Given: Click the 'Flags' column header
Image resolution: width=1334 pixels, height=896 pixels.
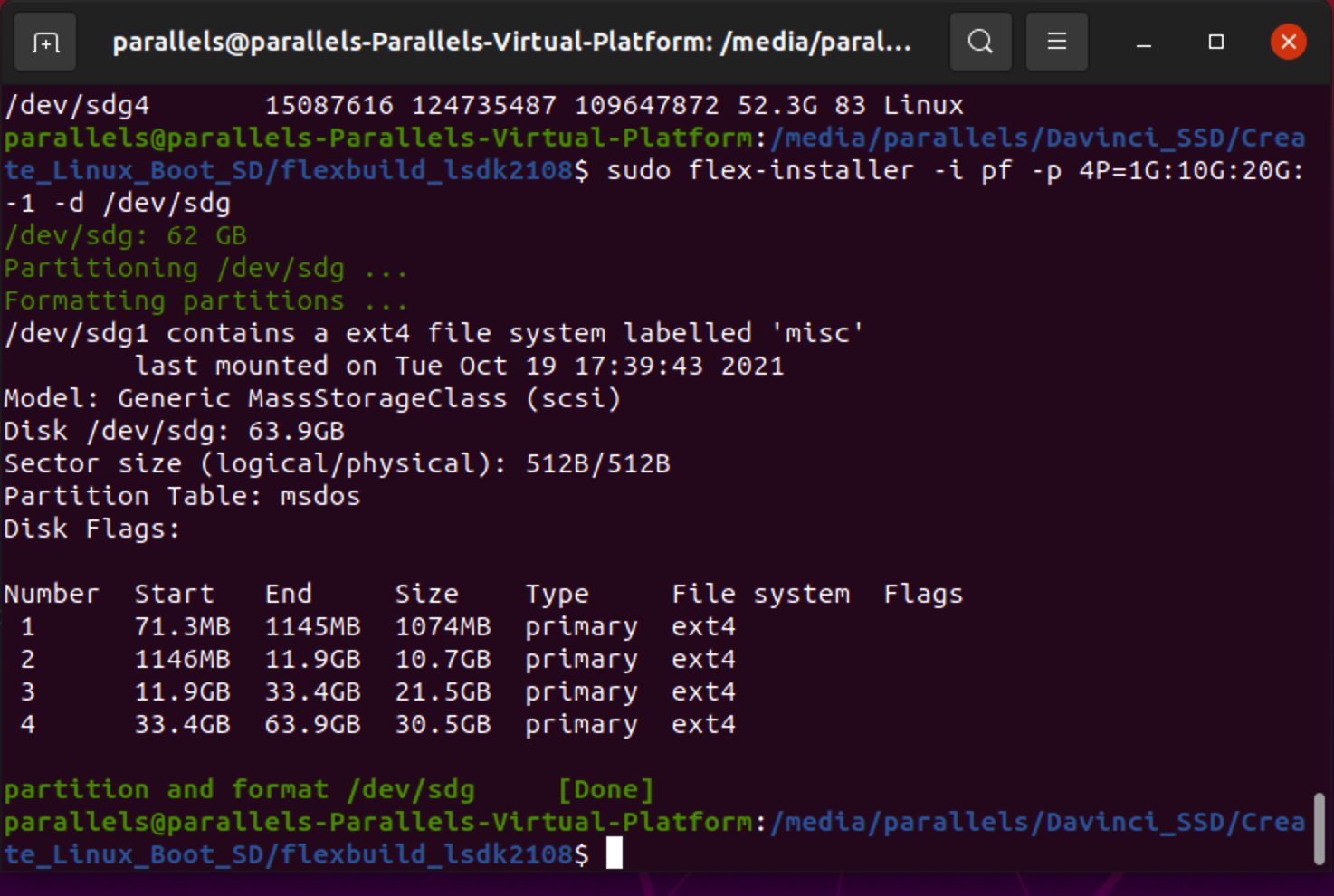Looking at the screenshot, I should 922,594.
